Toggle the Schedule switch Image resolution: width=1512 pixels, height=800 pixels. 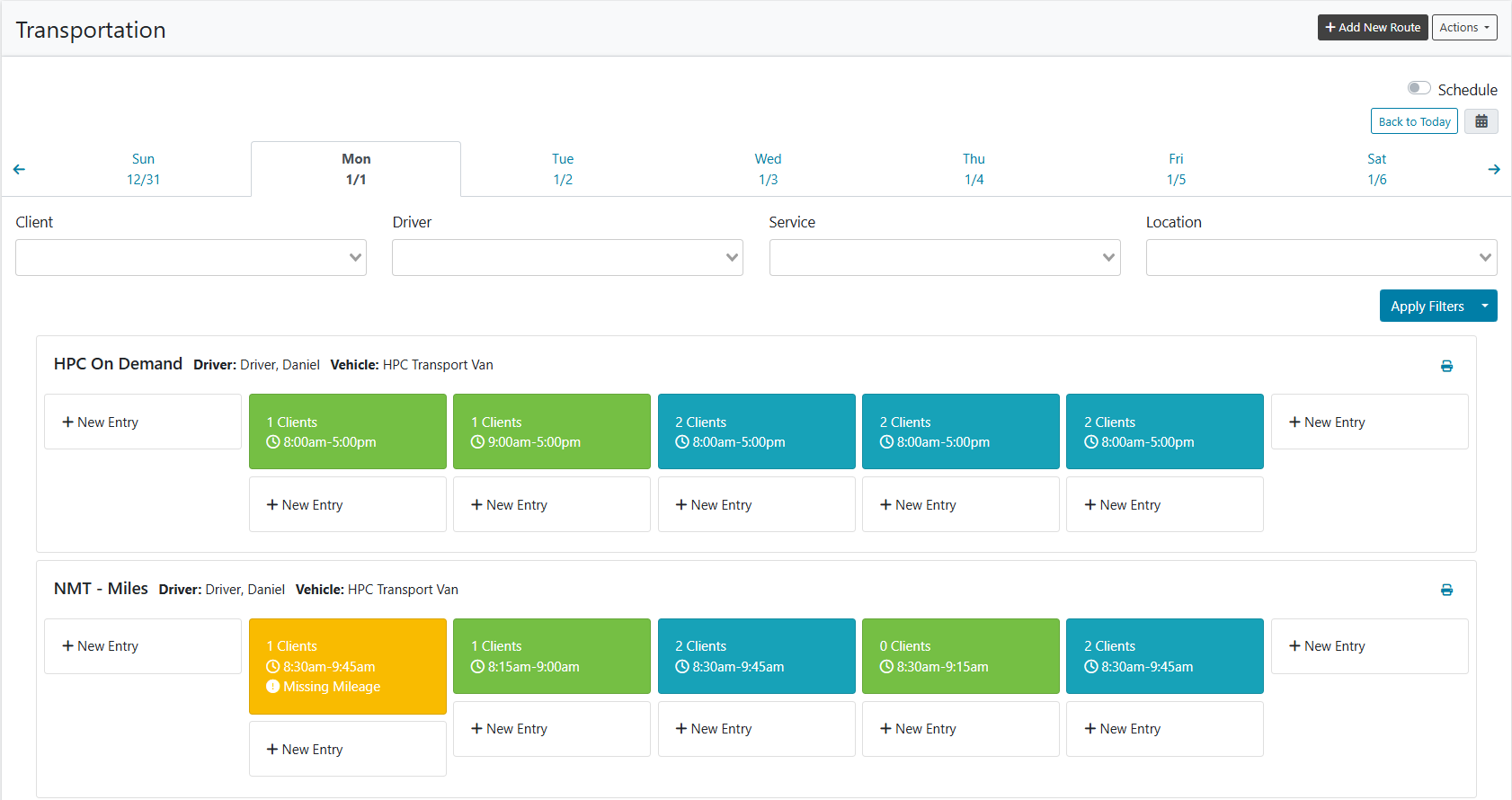[1419, 88]
